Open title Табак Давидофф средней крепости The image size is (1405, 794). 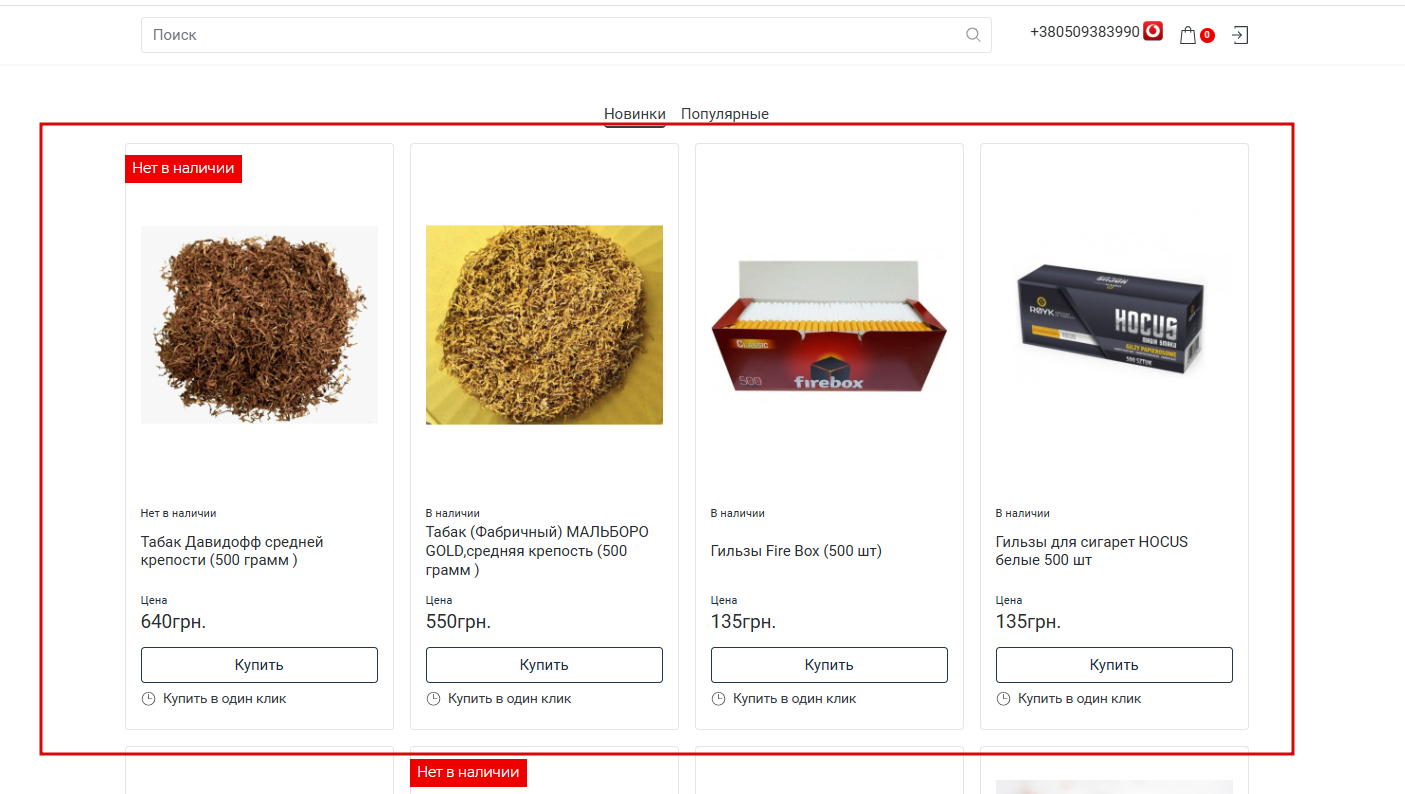point(232,551)
